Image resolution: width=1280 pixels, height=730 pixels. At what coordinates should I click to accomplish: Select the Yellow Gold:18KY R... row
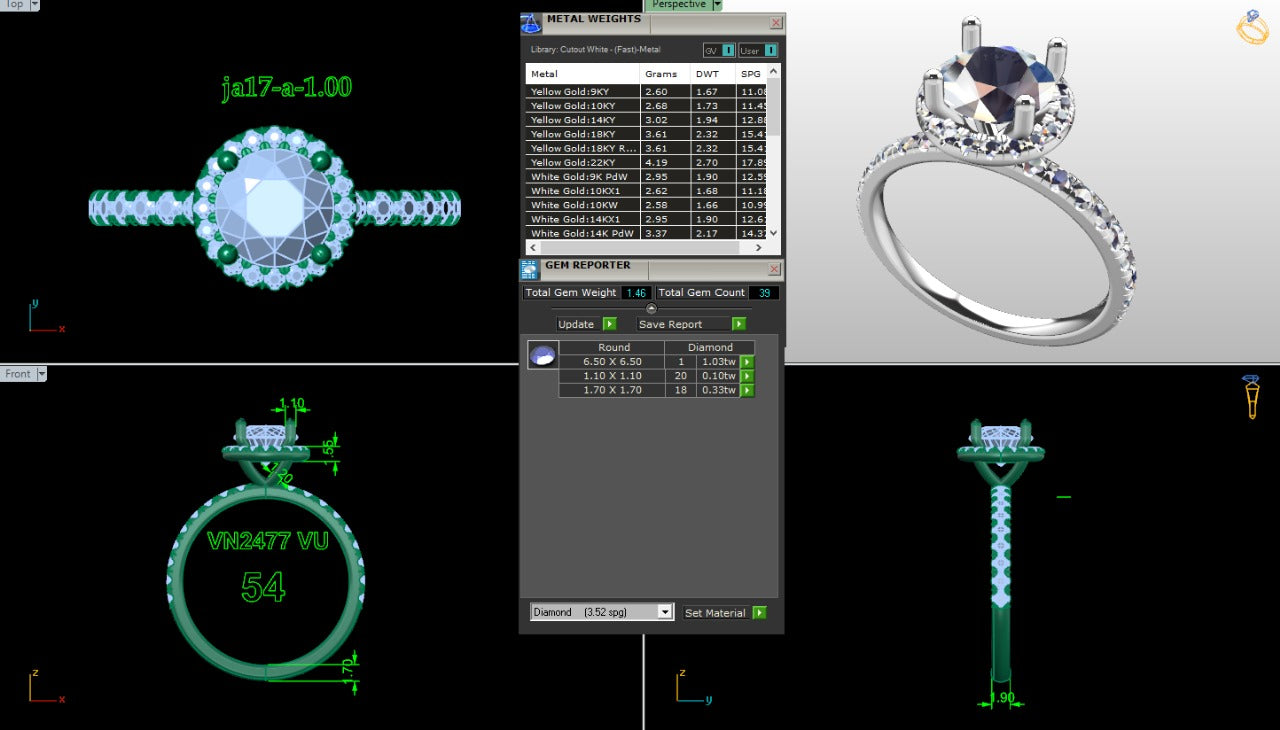(x=647, y=148)
